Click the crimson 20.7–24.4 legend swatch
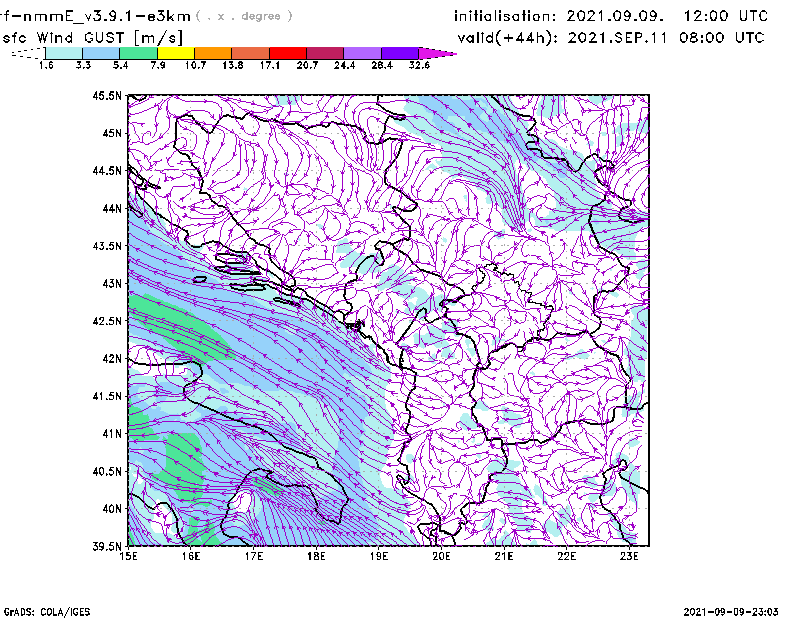The image size is (800, 618). point(325,53)
